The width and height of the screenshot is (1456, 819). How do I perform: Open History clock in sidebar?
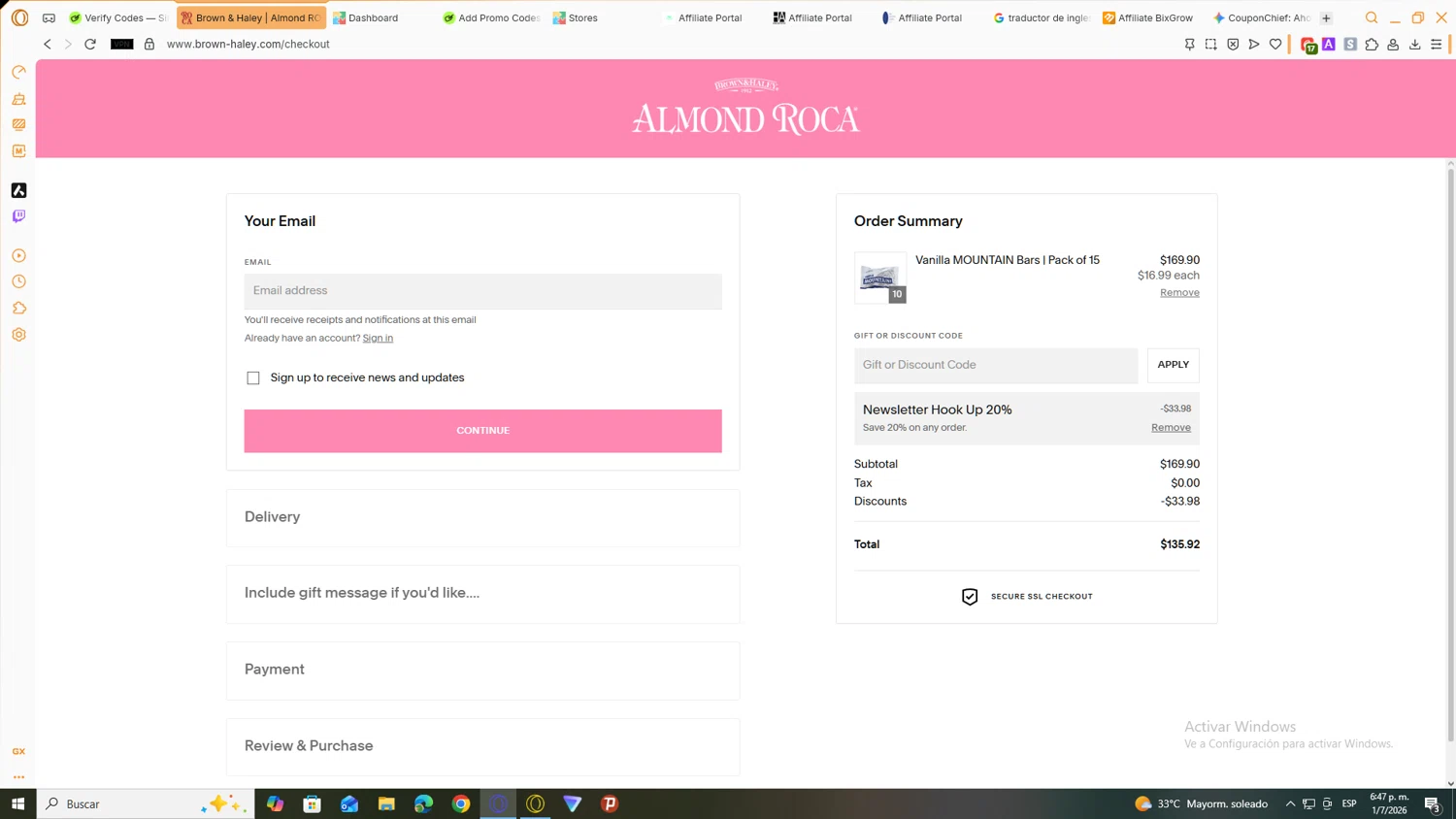(18, 282)
